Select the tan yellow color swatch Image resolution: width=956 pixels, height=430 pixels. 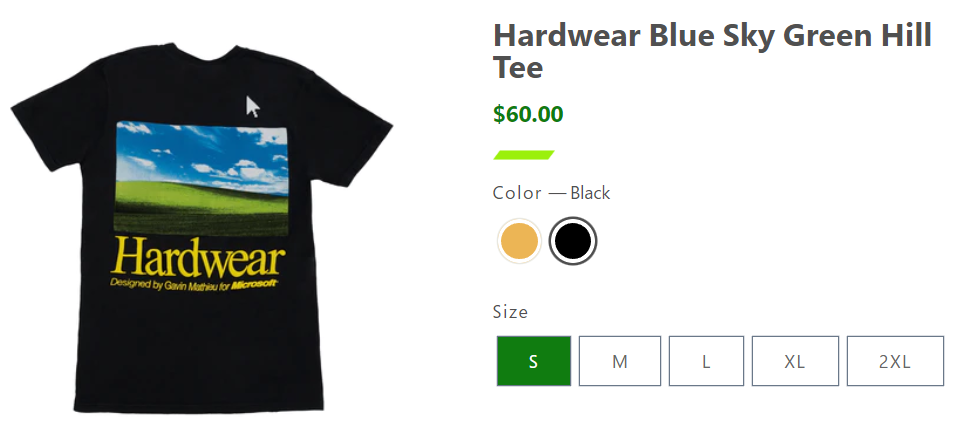pyautogui.click(x=519, y=241)
